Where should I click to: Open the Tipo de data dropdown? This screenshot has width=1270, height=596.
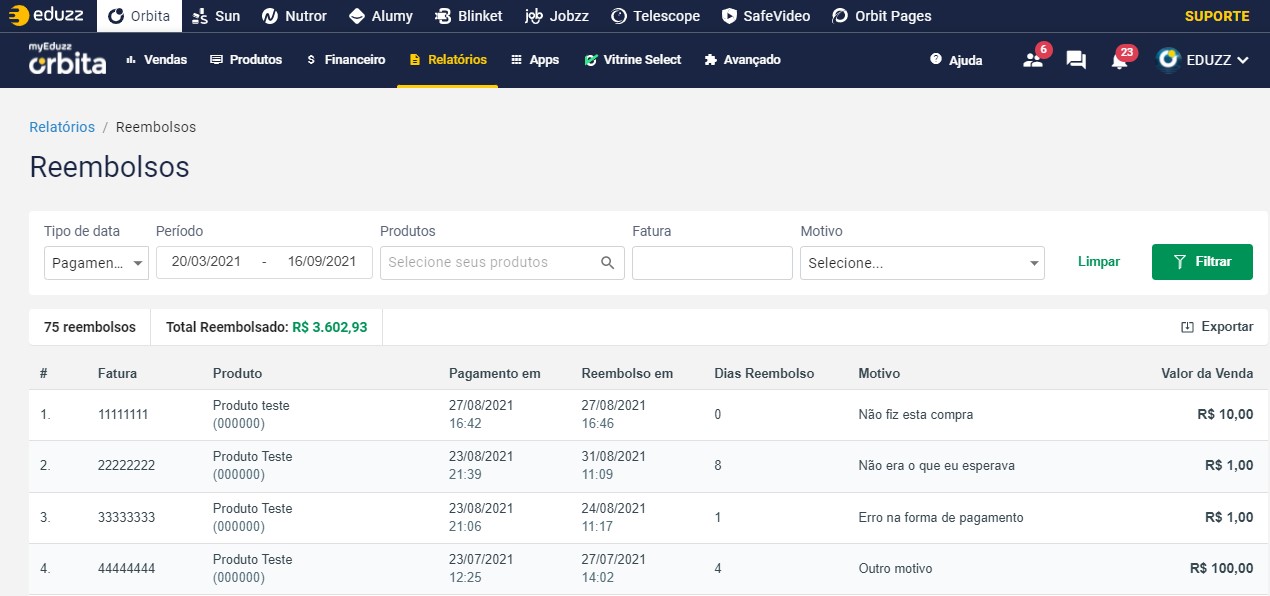[x=96, y=263]
